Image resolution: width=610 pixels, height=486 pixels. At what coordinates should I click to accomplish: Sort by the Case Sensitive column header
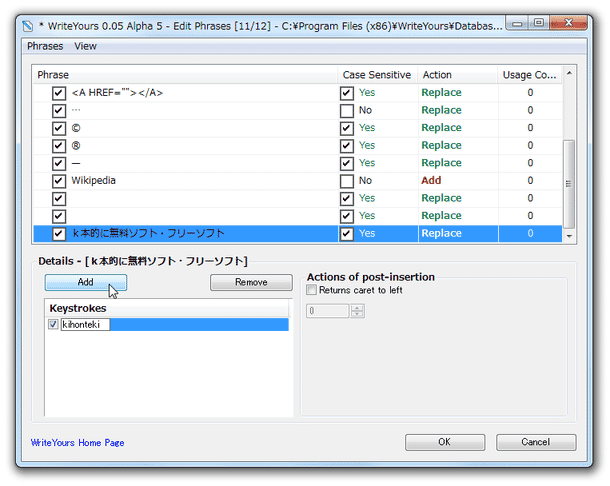[x=377, y=75]
